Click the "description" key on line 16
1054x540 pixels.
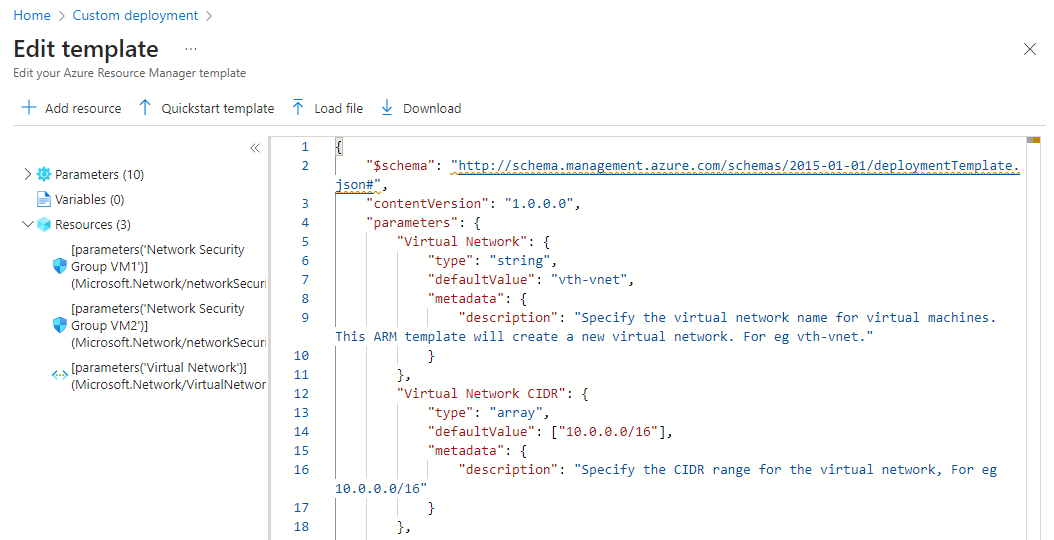pyautogui.click(x=508, y=469)
